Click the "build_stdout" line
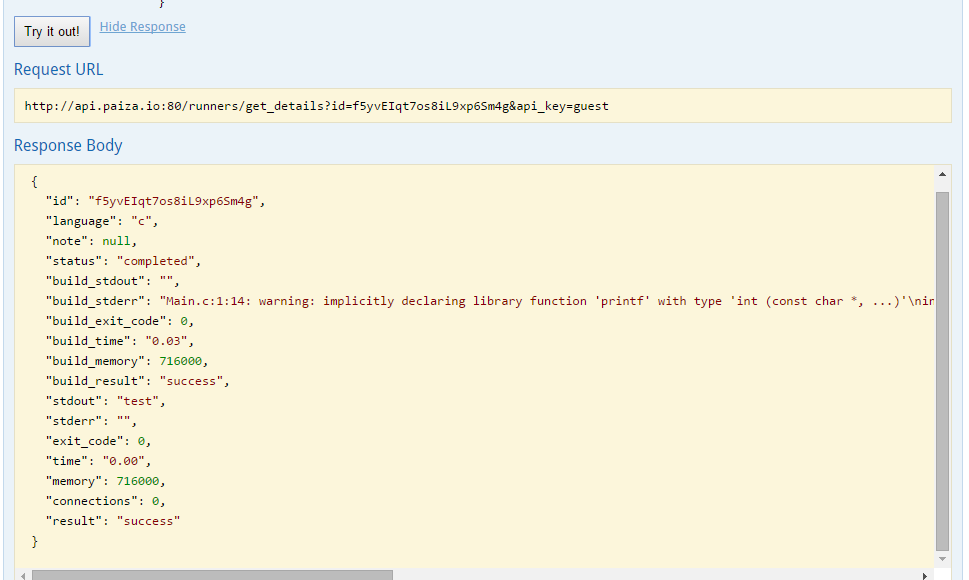This screenshot has width=969, height=580. coord(112,281)
